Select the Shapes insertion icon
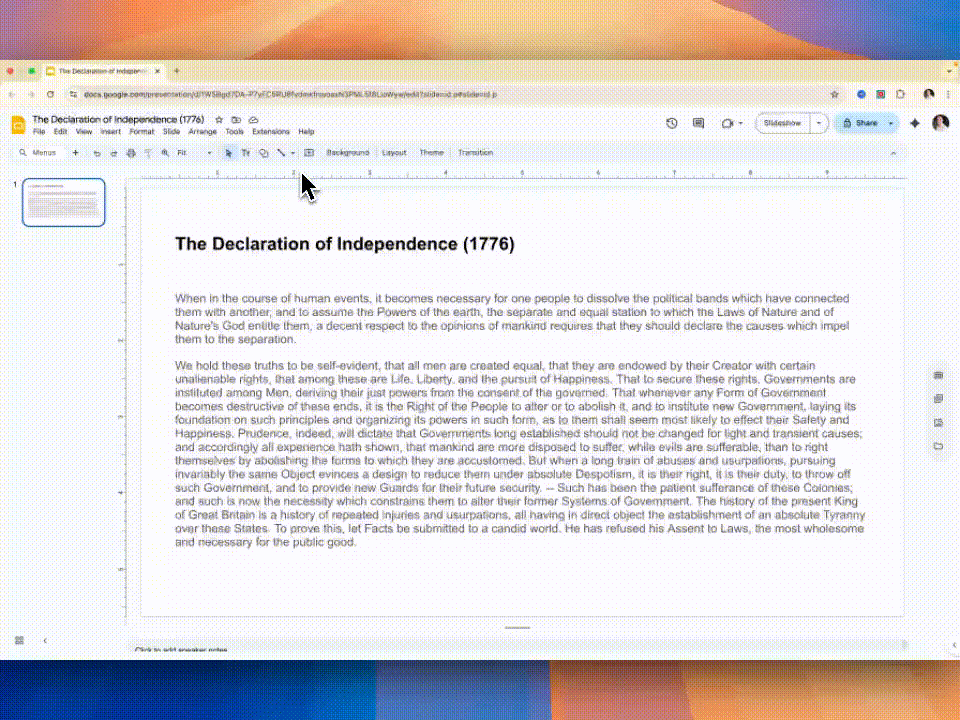Image resolution: width=960 pixels, height=720 pixels. pos(263,152)
